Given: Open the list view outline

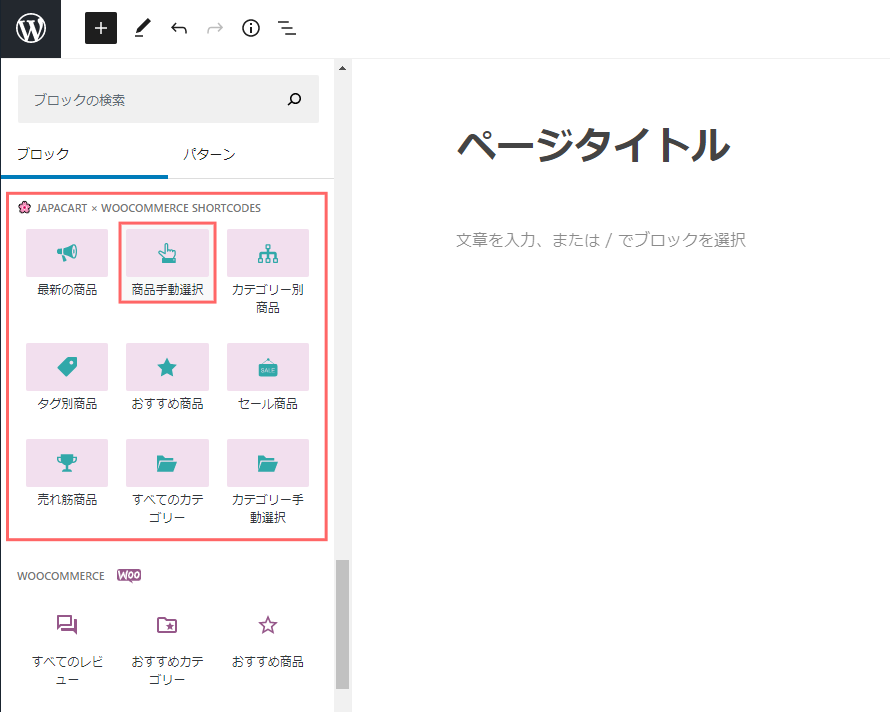Looking at the screenshot, I should (287, 28).
